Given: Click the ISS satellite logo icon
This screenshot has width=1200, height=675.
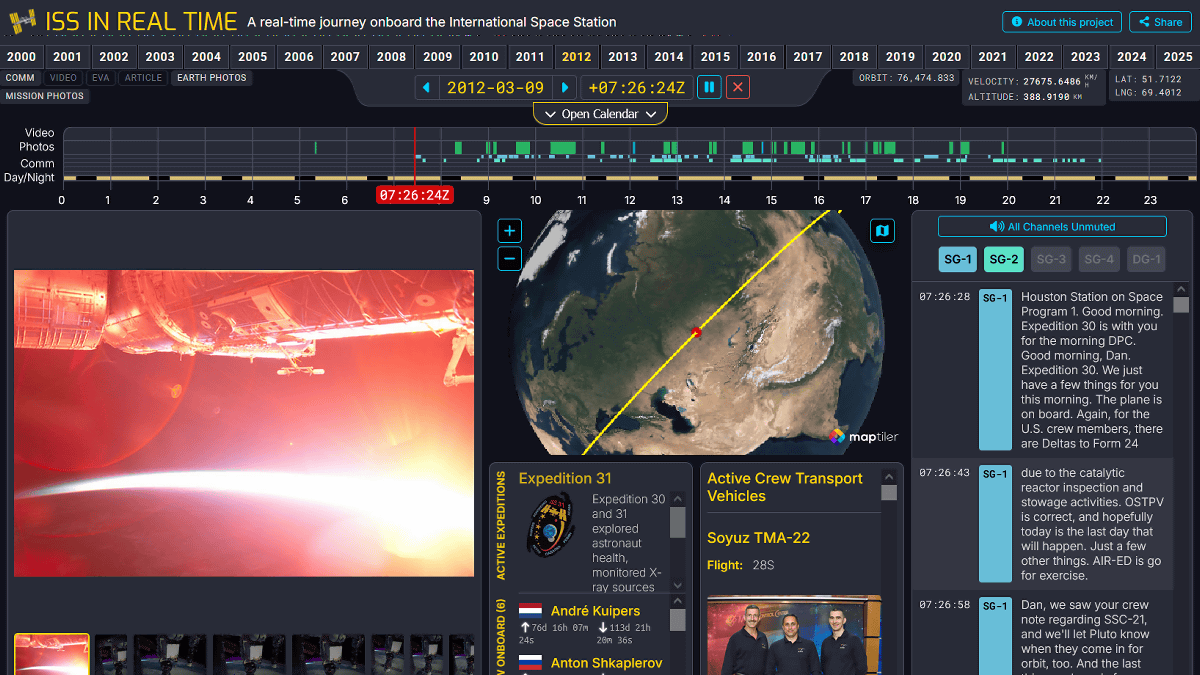Looking at the screenshot, I should click(22, 21).
